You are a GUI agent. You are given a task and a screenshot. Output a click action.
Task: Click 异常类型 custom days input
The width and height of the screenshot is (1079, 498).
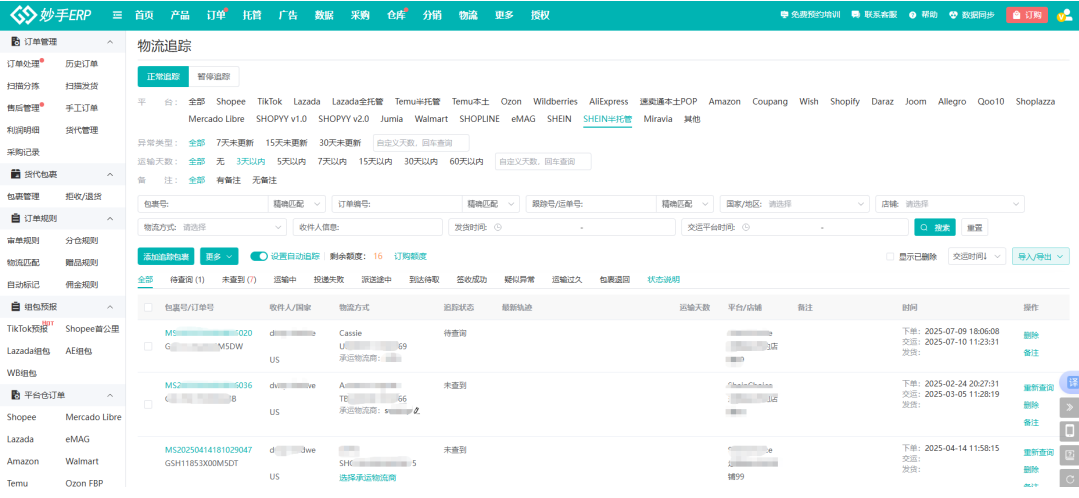coord(421,143)
